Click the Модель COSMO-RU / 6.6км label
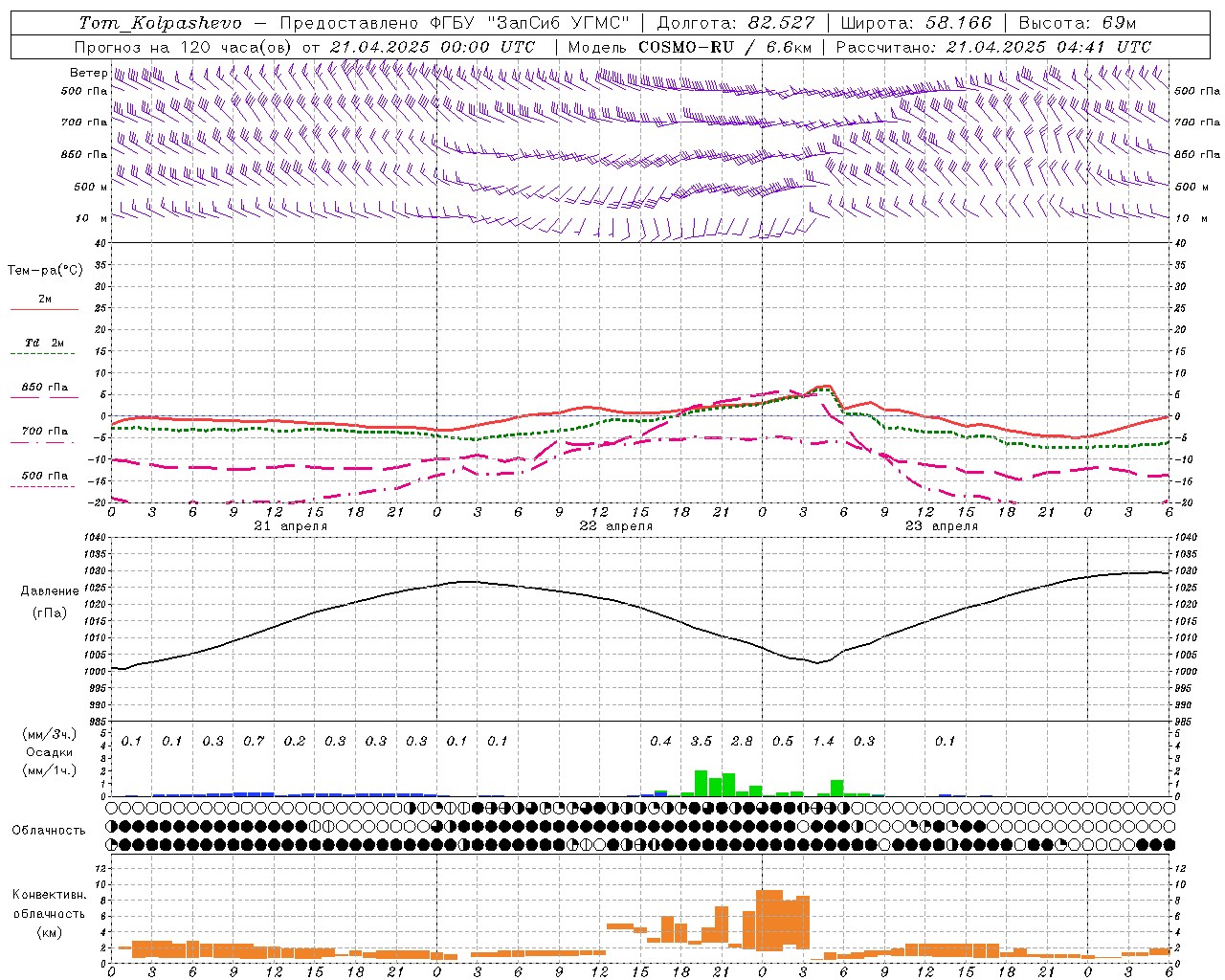Viewport: 1225px width, 980px height. 690,47
